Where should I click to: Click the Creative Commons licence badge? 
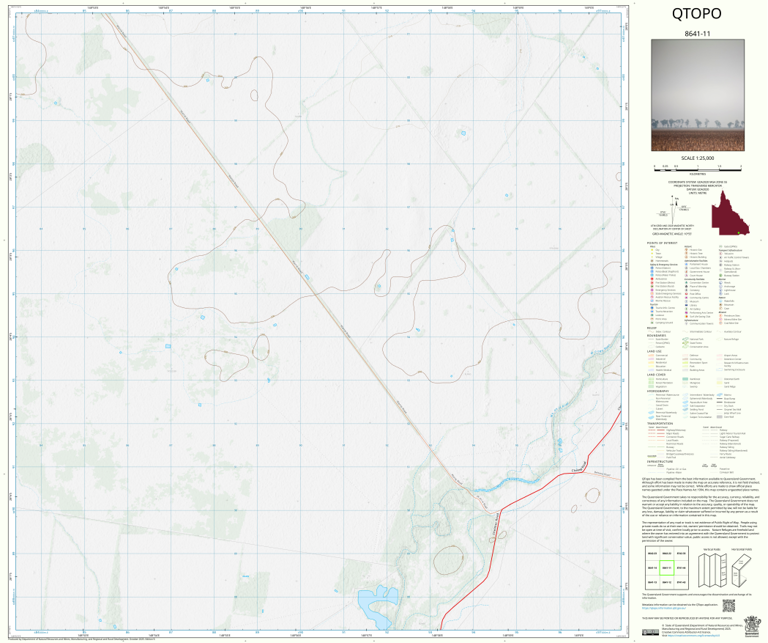[x=650, y=632]
